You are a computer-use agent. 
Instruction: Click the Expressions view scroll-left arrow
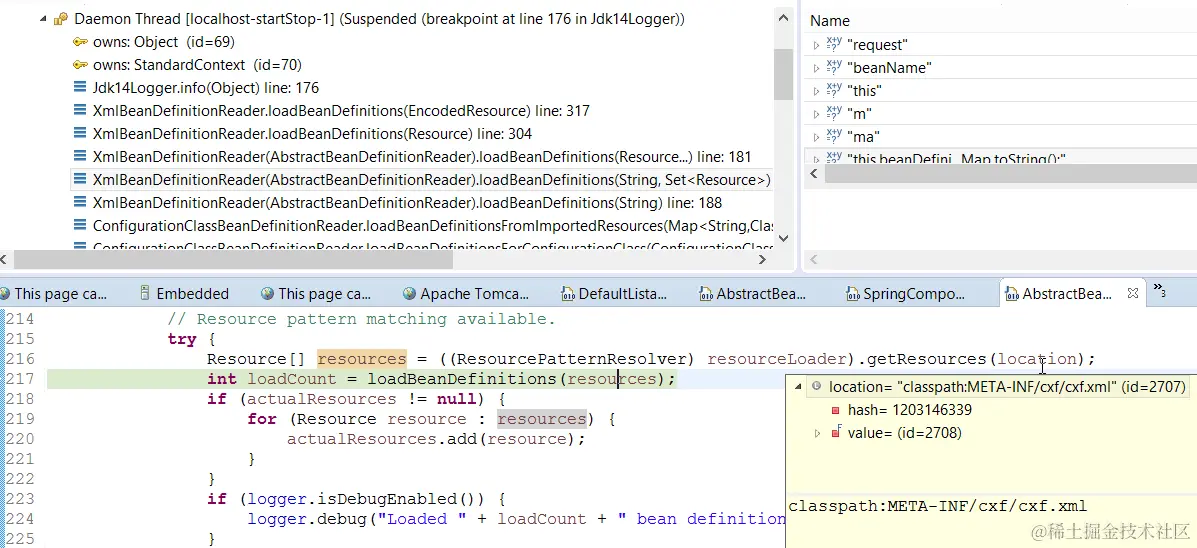tap(814, 174)
